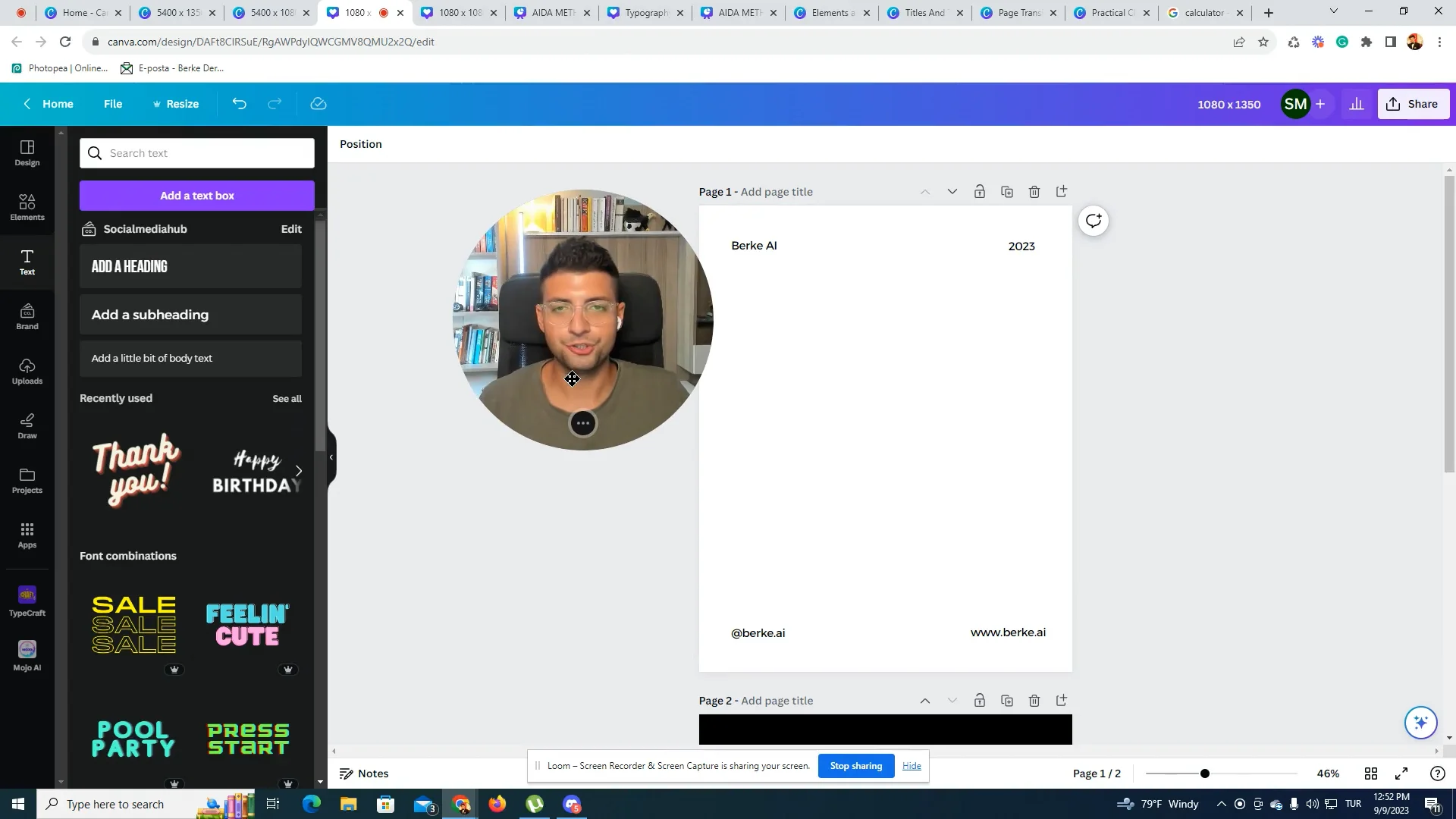Go back to Home
Image resolution: width=1456 pixels, height=819 pixels.
point(49,104)
